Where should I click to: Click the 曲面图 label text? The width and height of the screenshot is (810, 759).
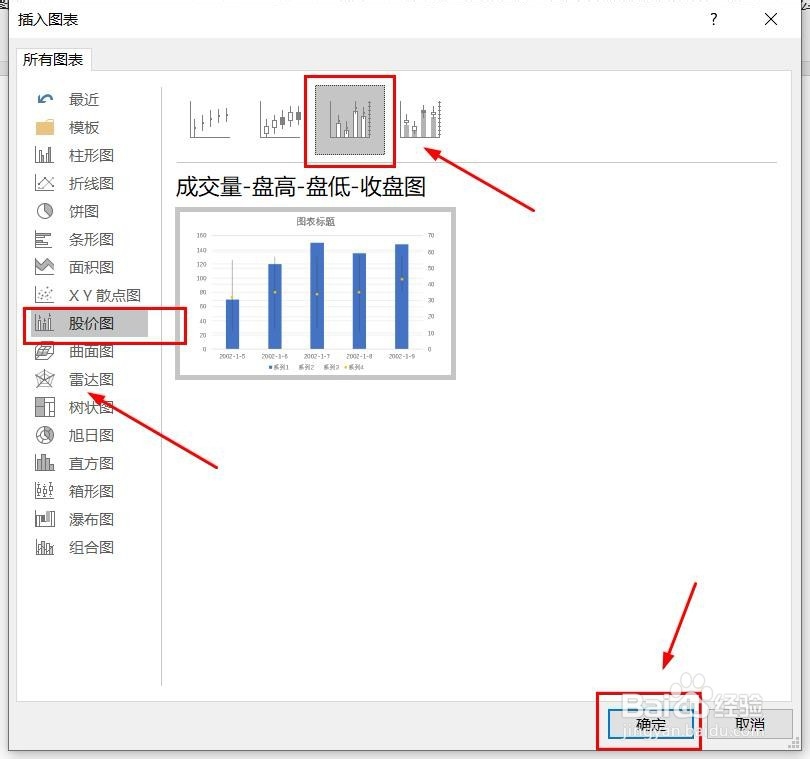(91, 351)
